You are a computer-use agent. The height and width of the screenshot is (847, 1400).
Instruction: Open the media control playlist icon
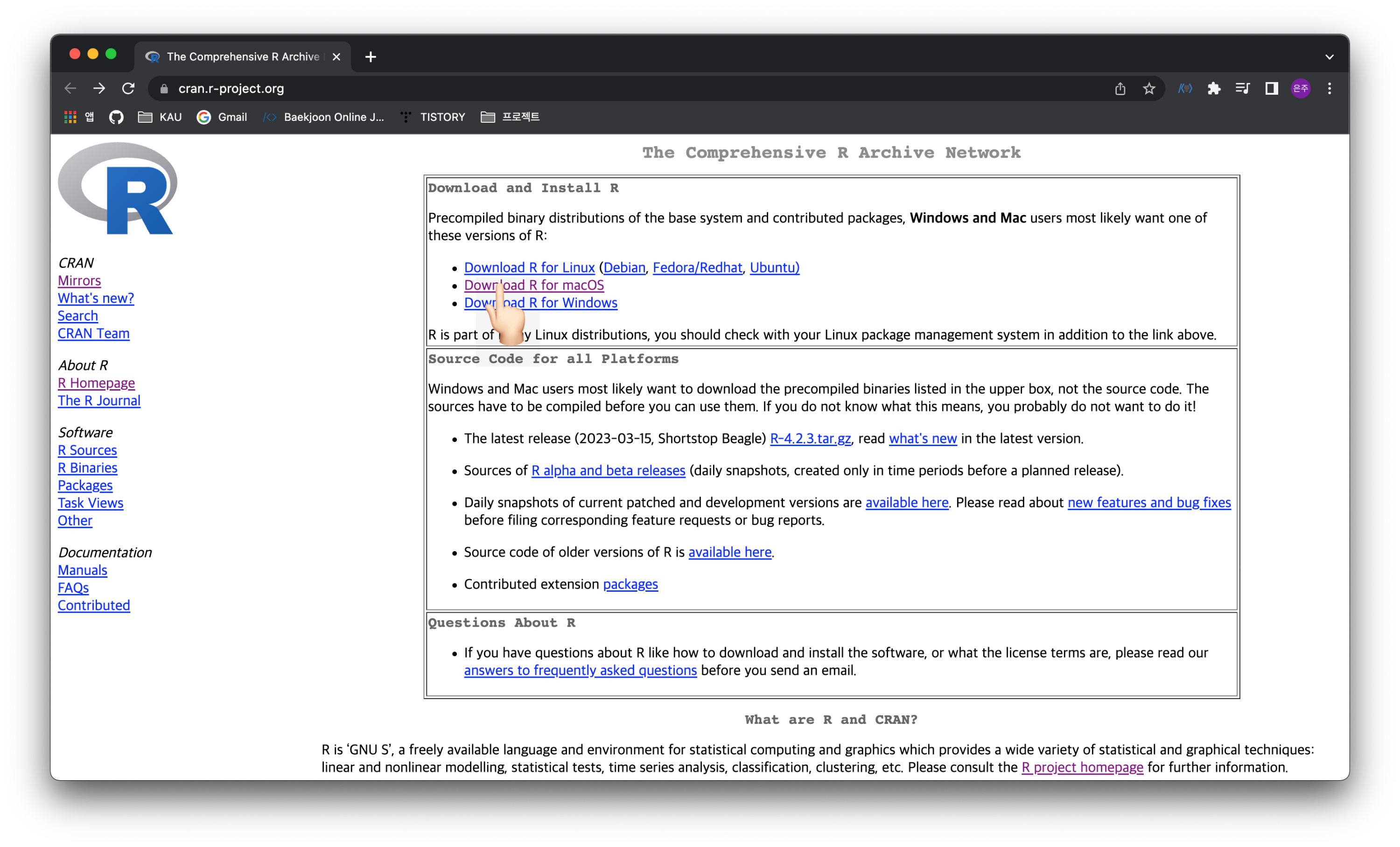click(x=1243, y=89)
